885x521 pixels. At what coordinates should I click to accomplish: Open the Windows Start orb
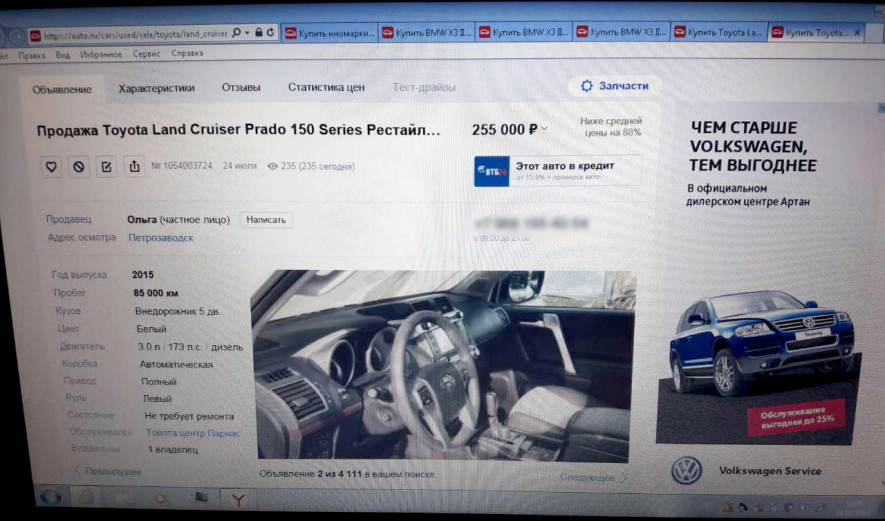(x=50, y=497)
